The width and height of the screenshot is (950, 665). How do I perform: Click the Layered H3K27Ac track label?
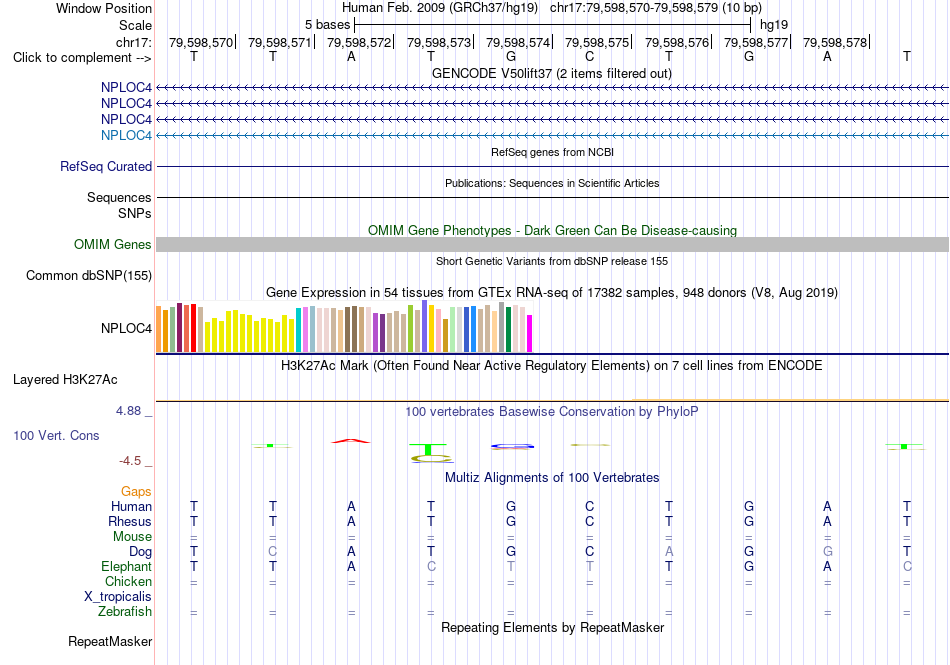[65, 380]
